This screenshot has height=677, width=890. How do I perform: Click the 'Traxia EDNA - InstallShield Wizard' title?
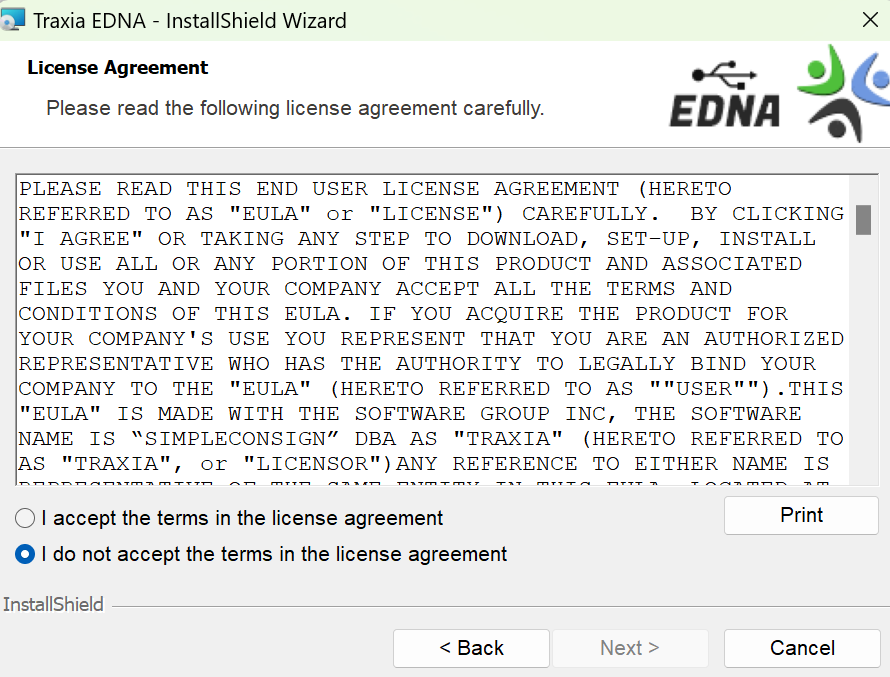[190, 20]
